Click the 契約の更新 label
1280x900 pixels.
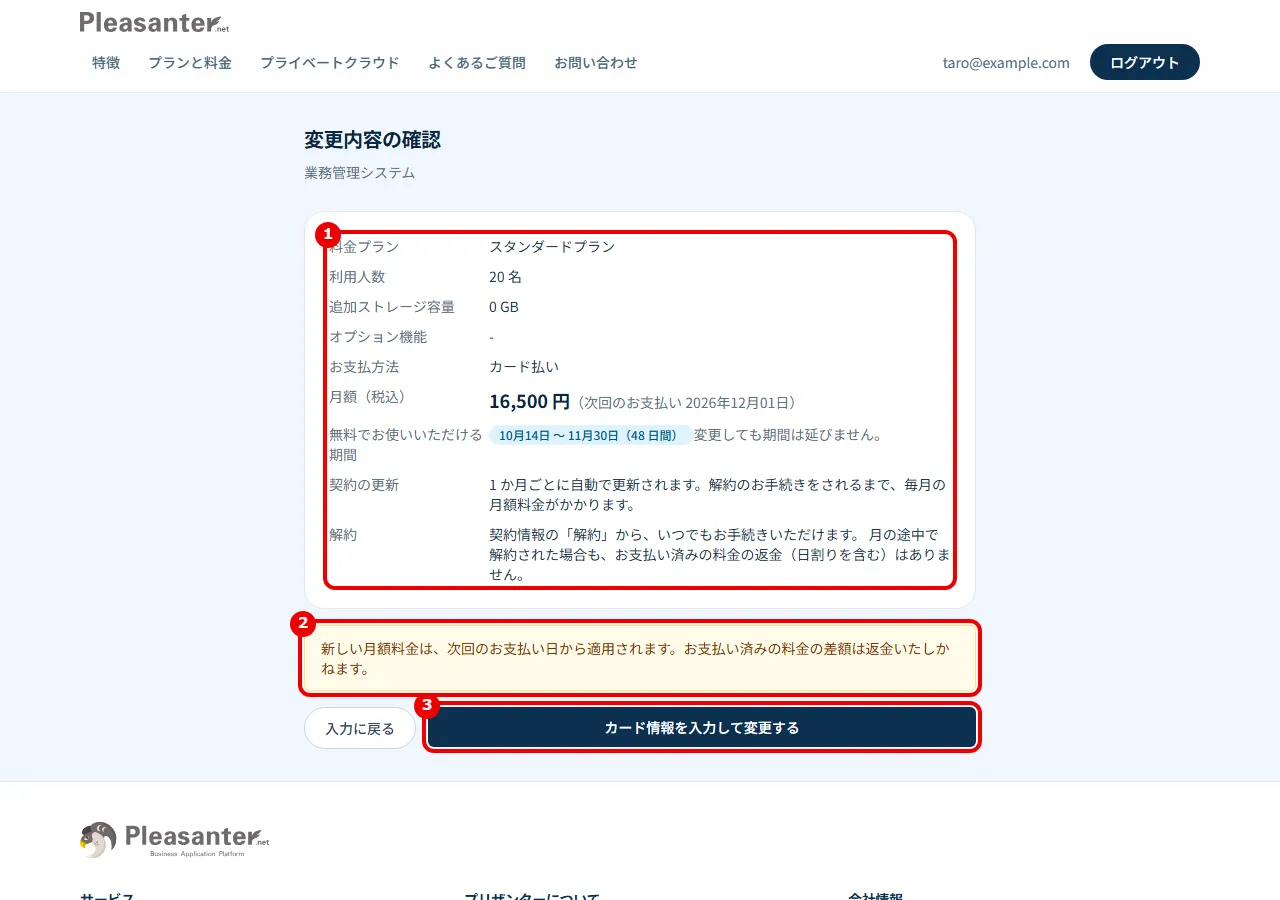point(364,485)
